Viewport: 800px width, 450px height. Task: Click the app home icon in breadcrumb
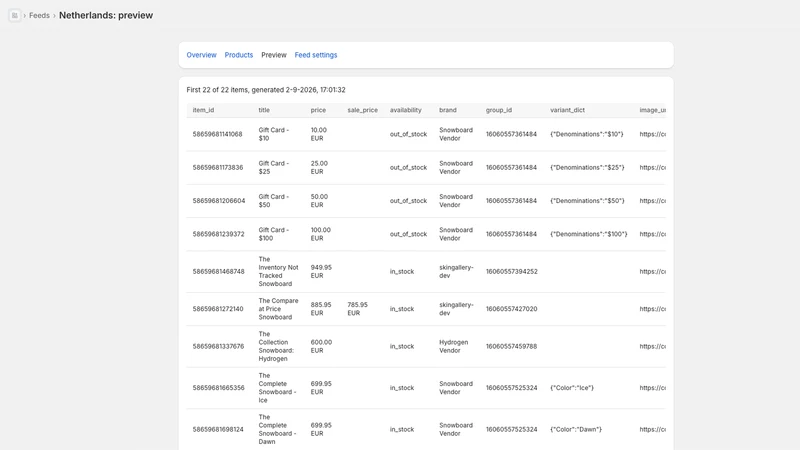(x=15, y=15)
